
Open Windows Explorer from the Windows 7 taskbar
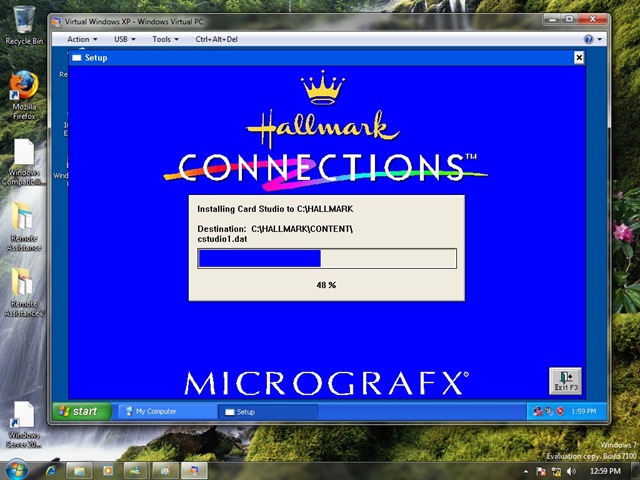tap(78, 469)
